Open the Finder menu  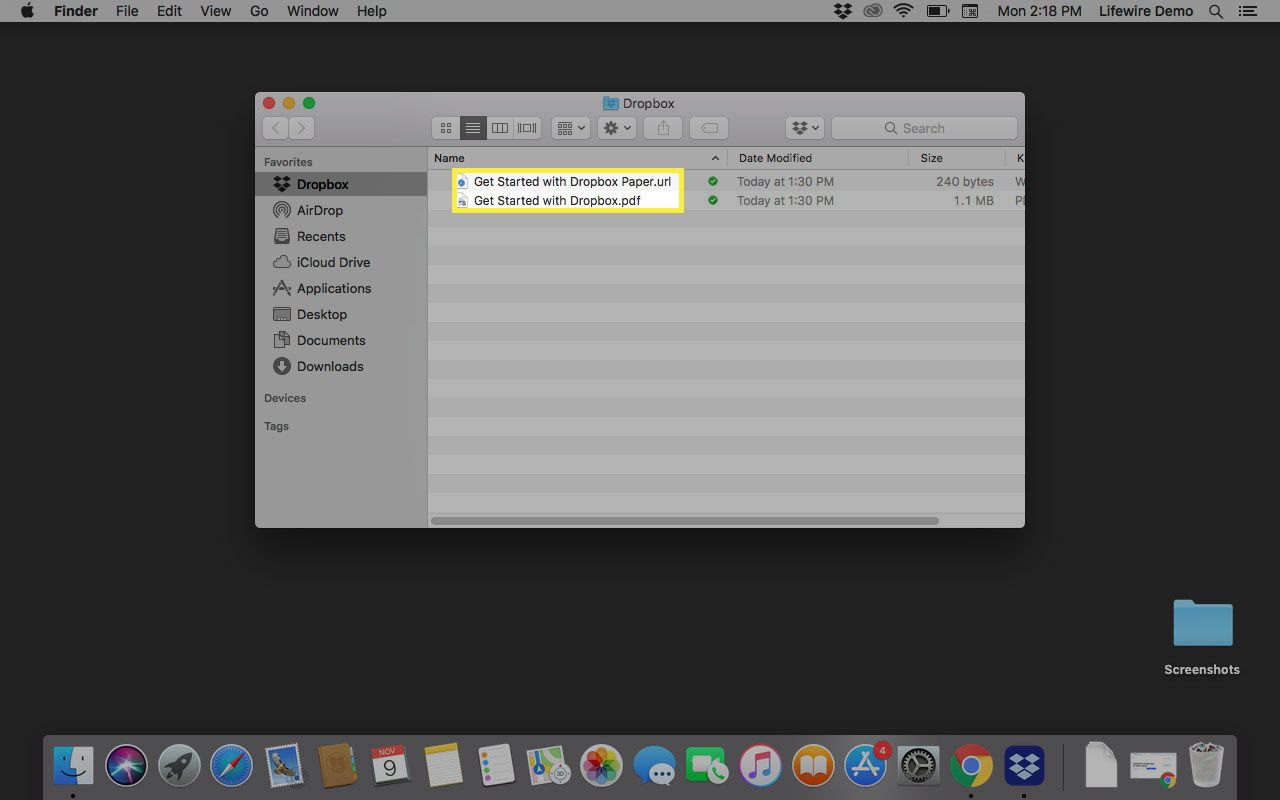(x=76, y=11)
